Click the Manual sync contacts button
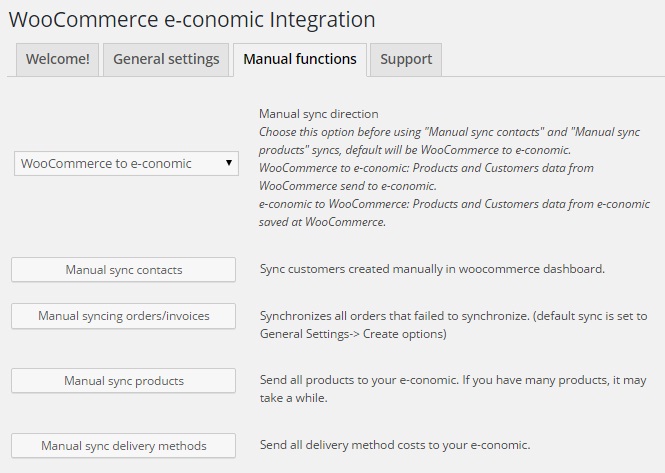Viewport: 665px width, 473px height. tap(123, 269)
